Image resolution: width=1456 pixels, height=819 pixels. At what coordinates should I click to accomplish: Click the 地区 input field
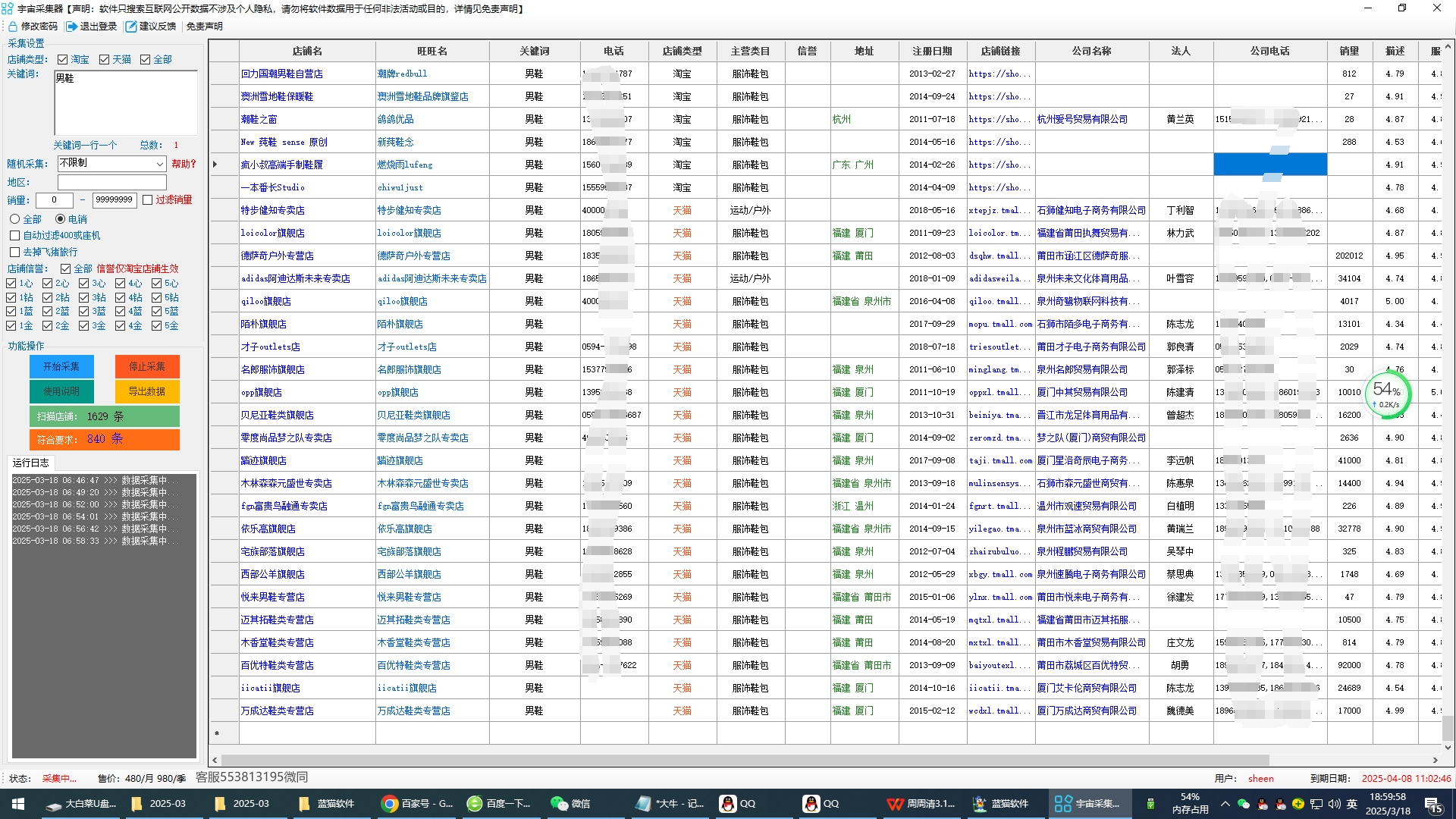coord(112,183)
